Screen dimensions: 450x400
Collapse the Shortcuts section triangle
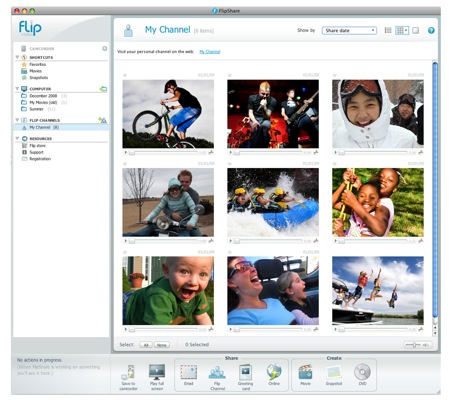coord(17,57)
